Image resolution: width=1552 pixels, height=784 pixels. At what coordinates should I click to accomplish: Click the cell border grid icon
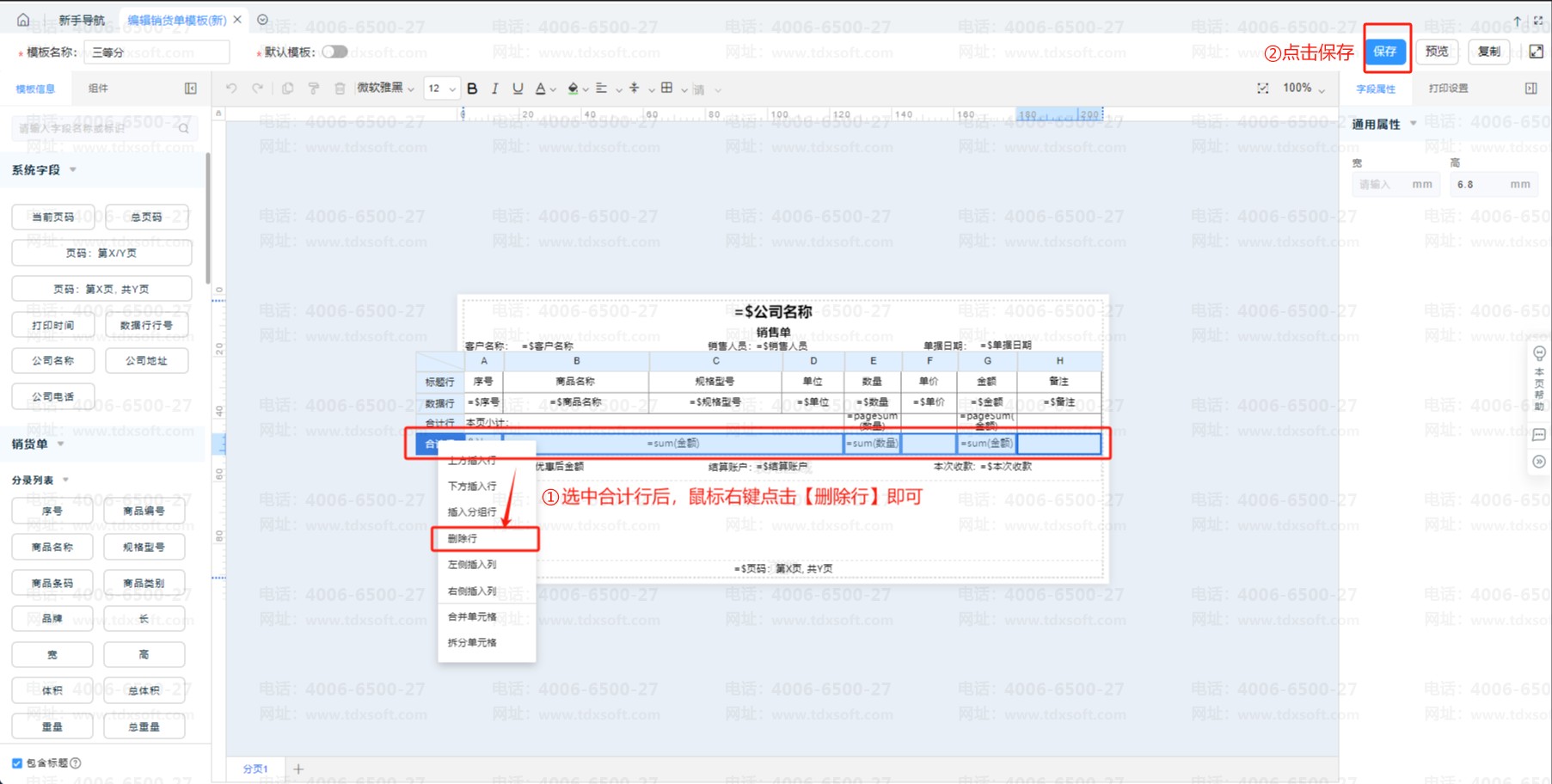point(667,89)
